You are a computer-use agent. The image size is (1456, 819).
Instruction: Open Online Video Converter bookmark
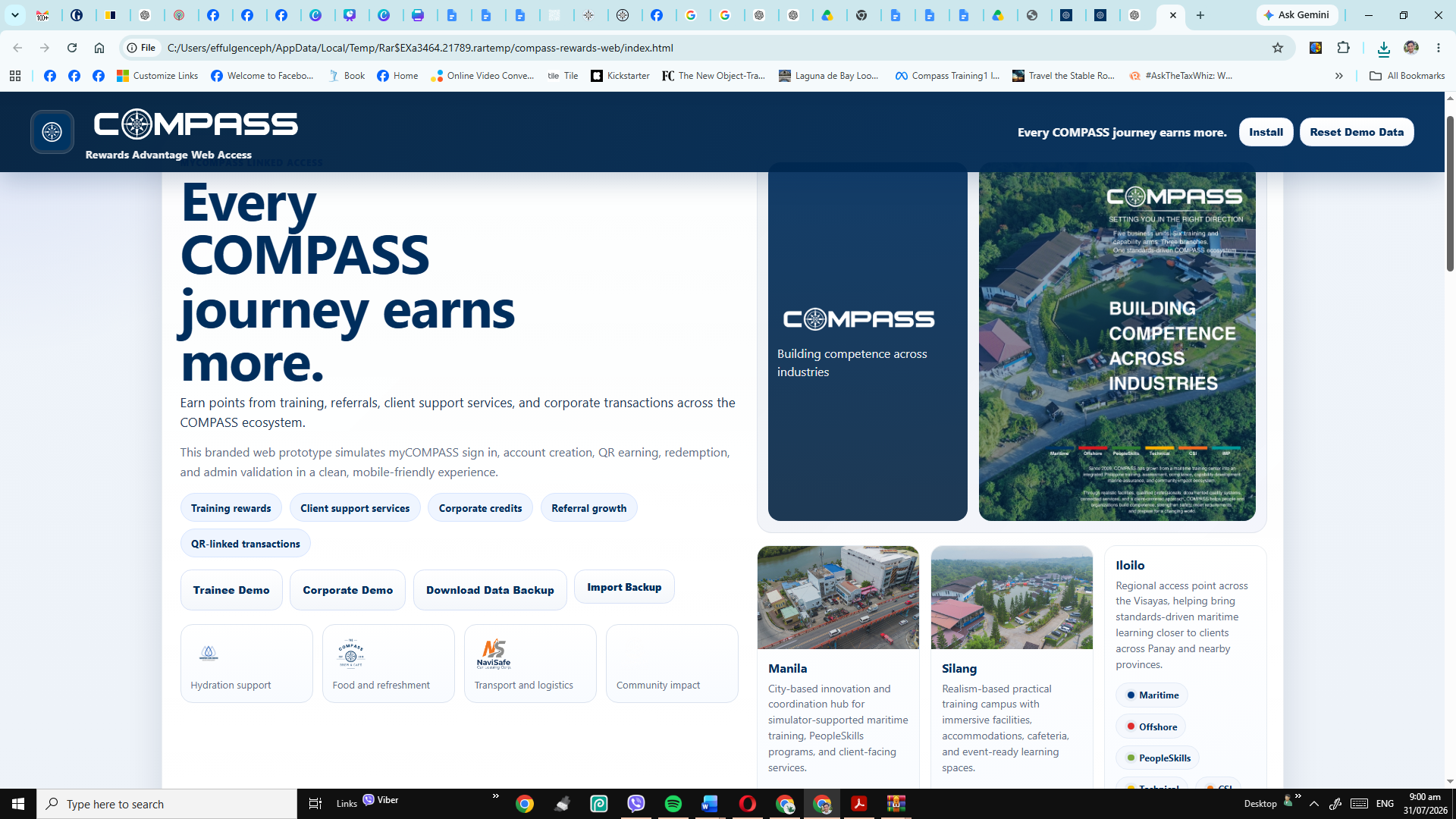(482, 76)
